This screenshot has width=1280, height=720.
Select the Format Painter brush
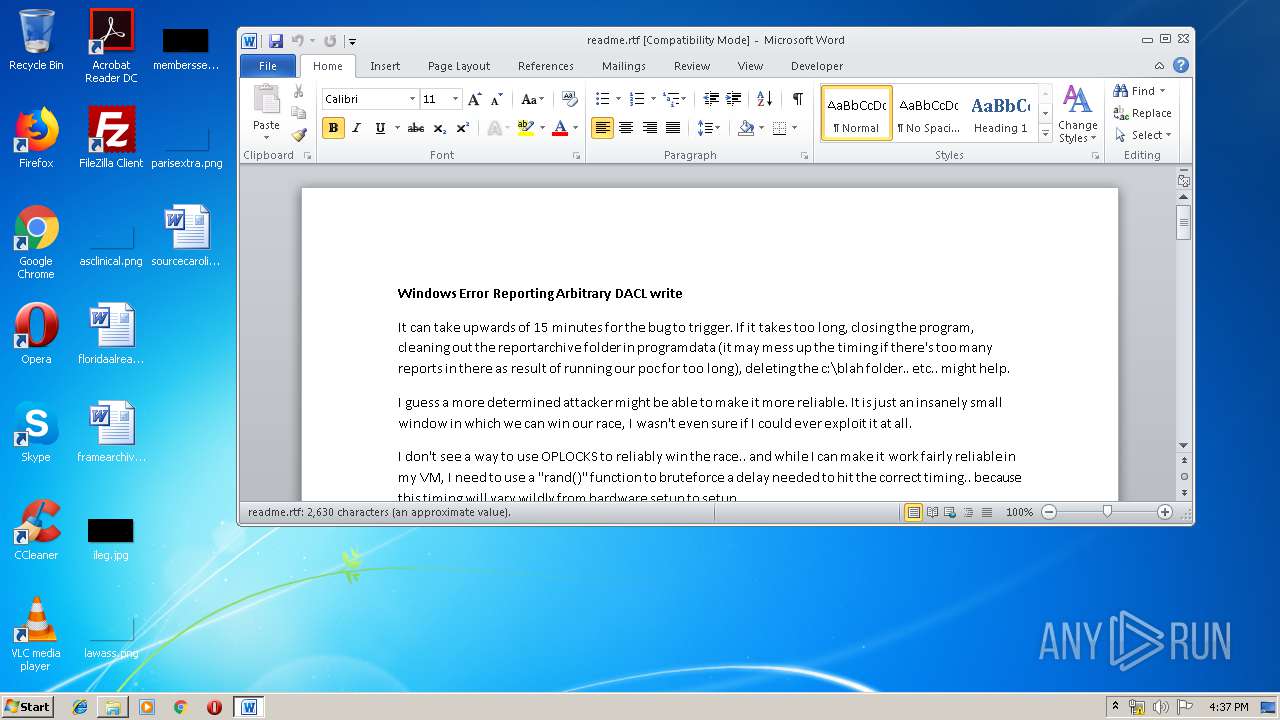(x=298, y=135)
